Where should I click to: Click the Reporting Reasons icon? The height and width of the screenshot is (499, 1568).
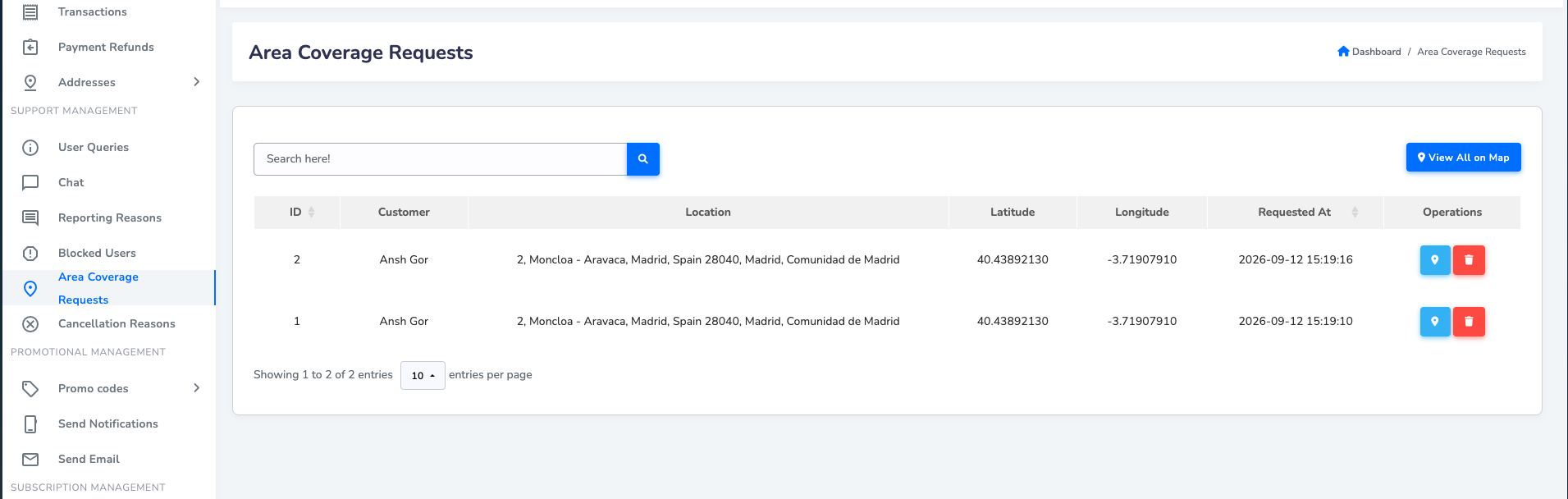pyautogui.click(x=30, y=218)
